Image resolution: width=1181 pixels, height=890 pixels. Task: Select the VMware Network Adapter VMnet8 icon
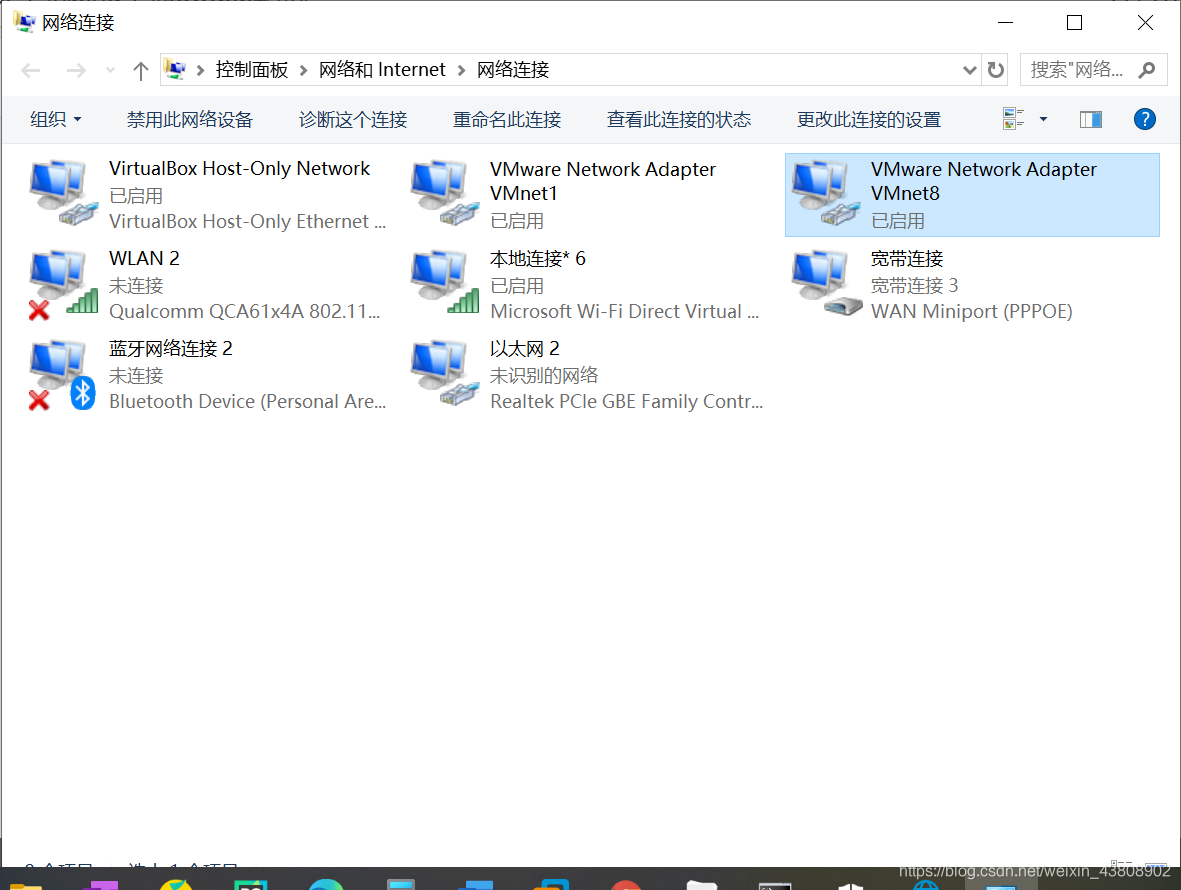[826, 194]
